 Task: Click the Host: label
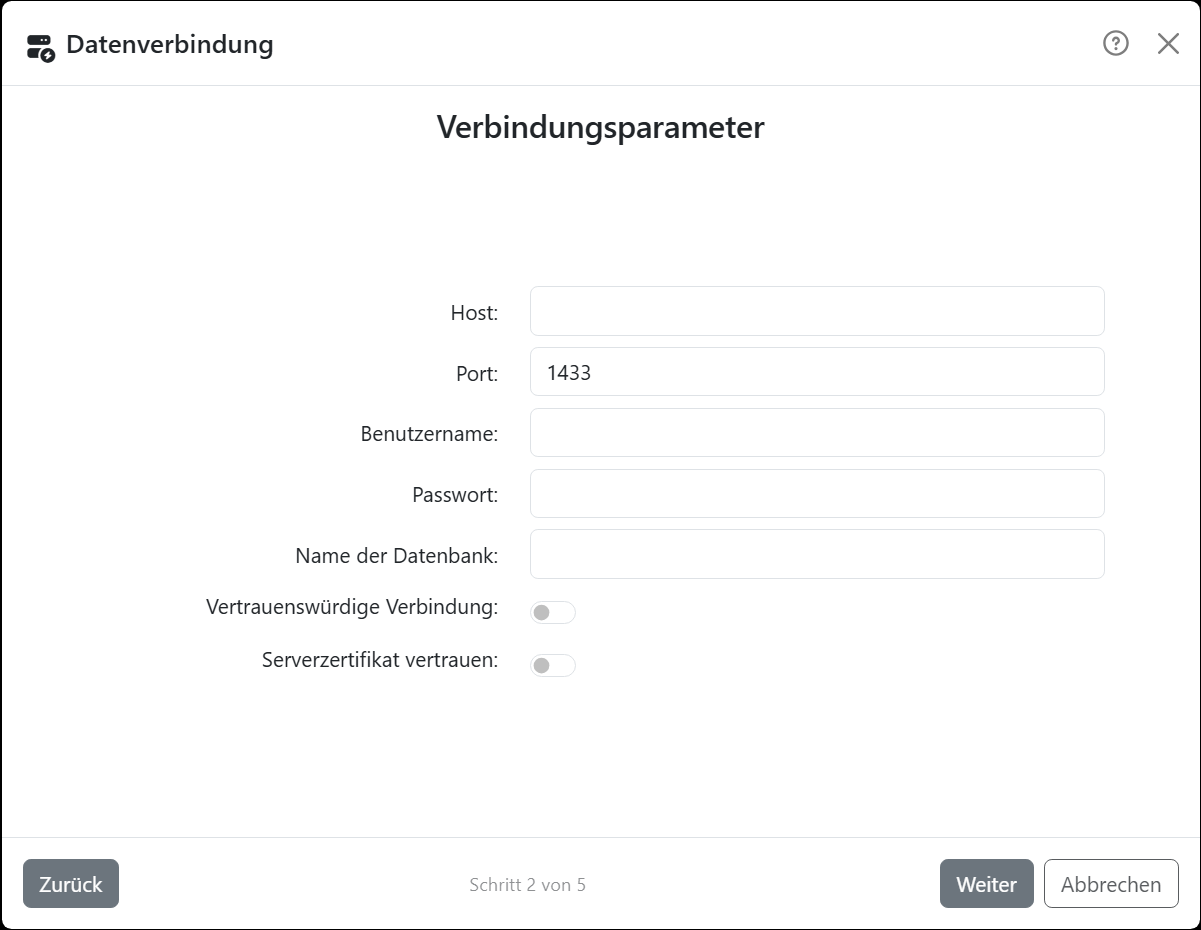tap(475, 313)
